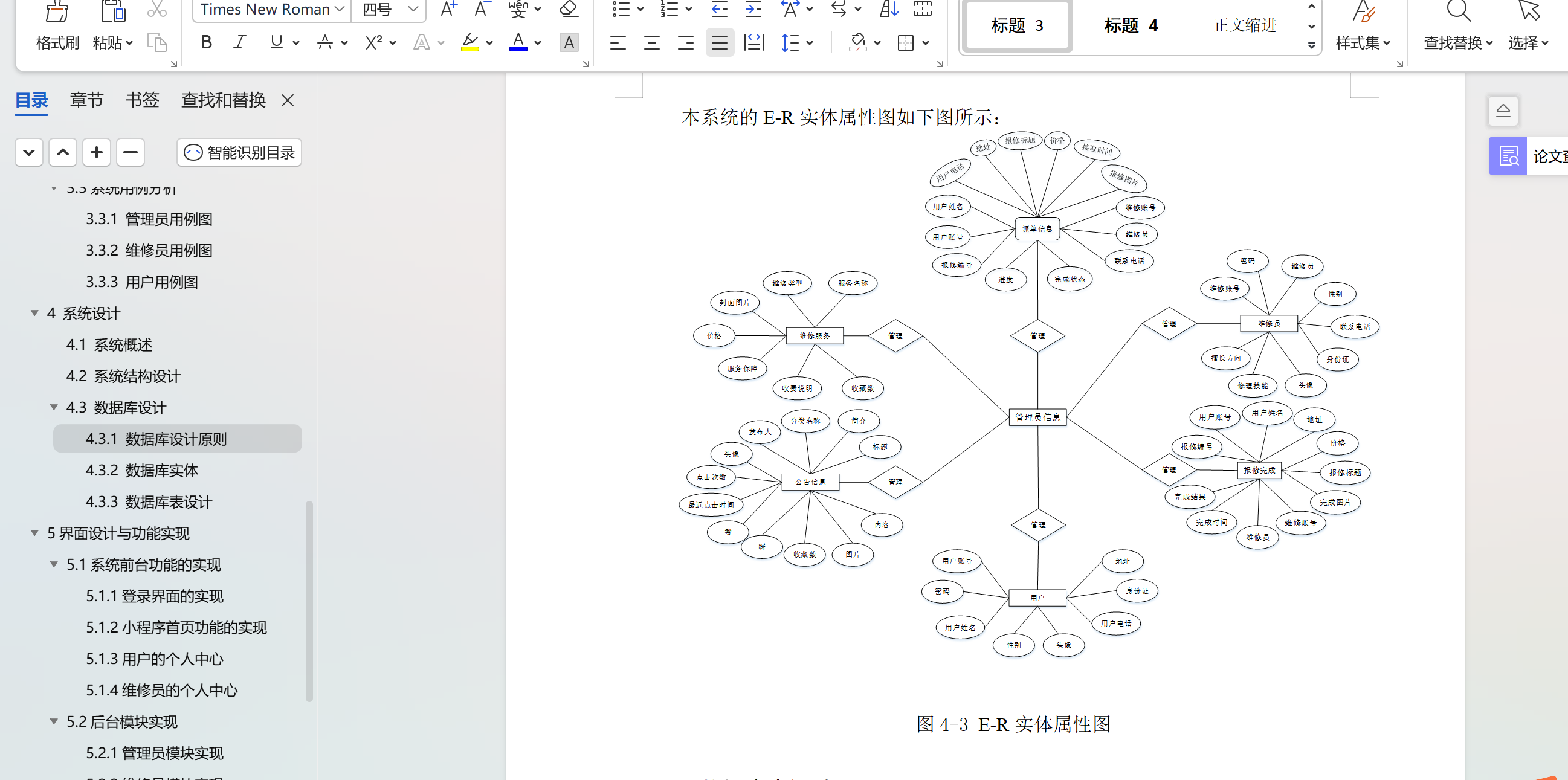Apply yellow text highlight color
The height and width of the screenshot is (780, 1568).
470,42
